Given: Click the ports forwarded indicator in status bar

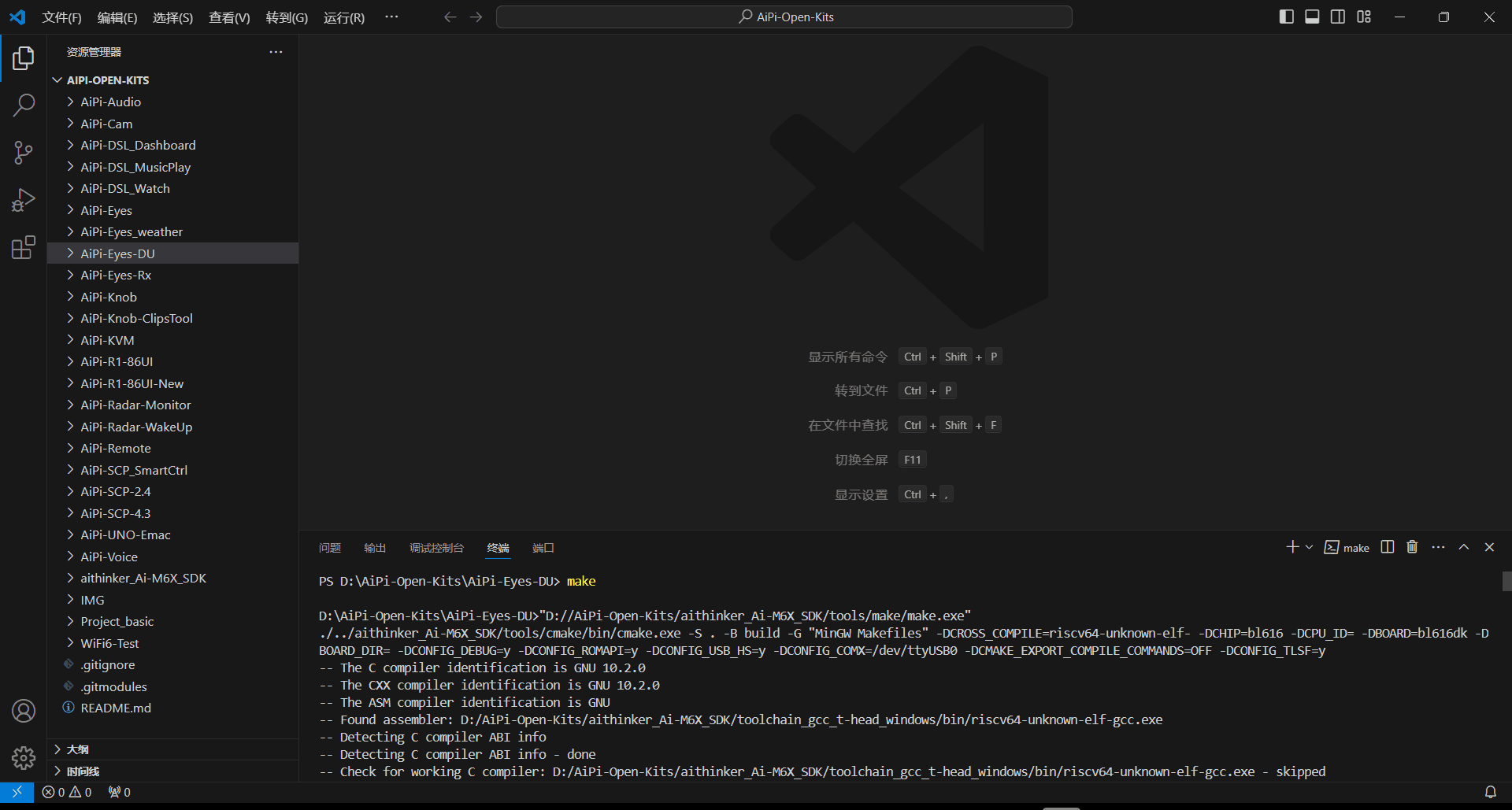Looking at the screenshot, I should point(120,792).
